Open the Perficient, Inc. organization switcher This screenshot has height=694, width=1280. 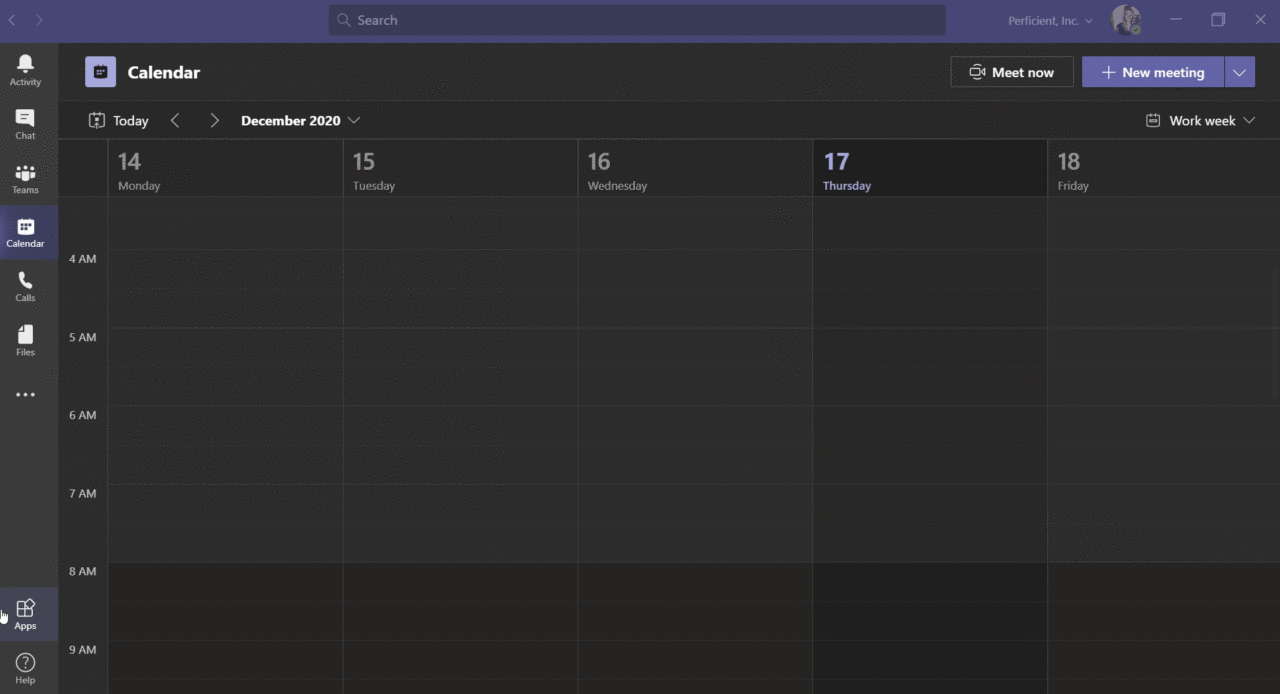tap(1050, 20)
